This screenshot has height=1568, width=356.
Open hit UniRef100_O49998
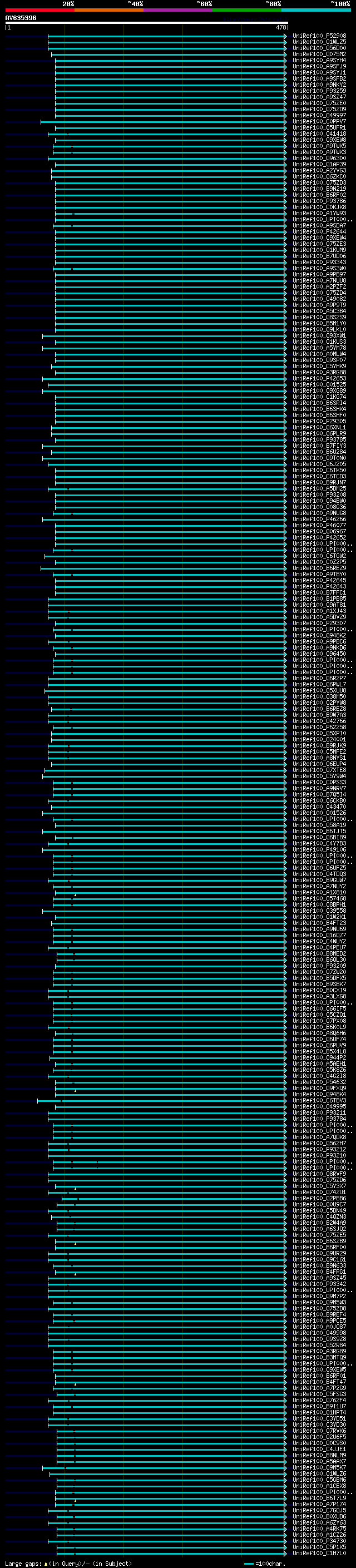coord(319,1333)
